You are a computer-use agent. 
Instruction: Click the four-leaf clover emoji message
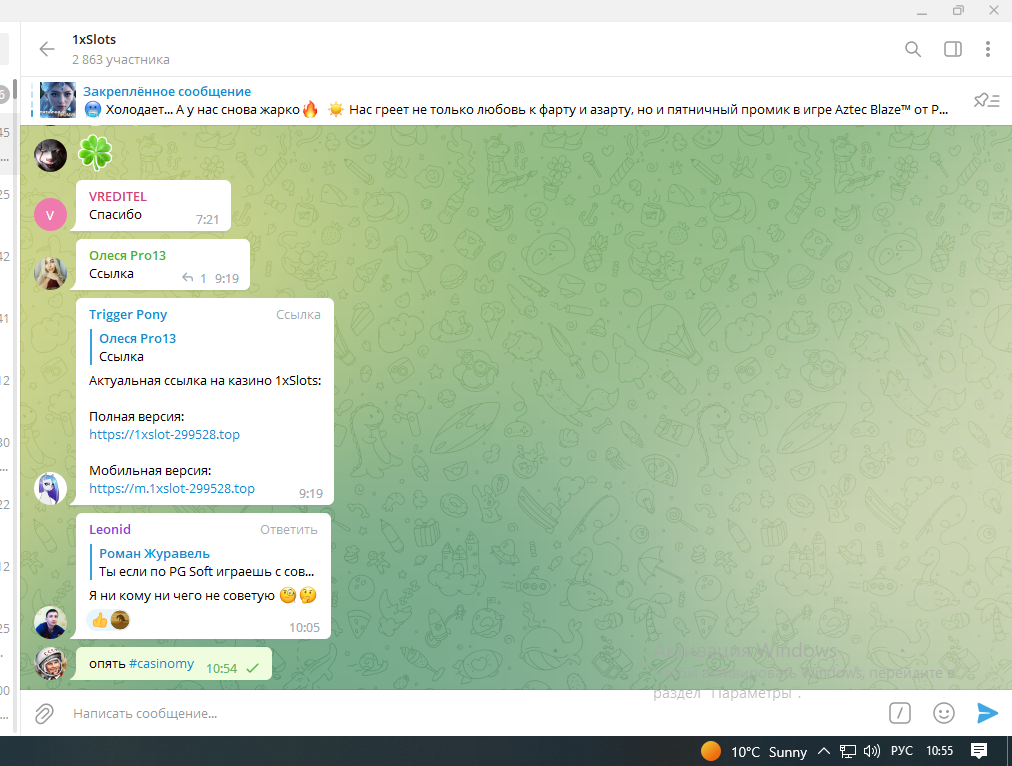click(95, 153)
